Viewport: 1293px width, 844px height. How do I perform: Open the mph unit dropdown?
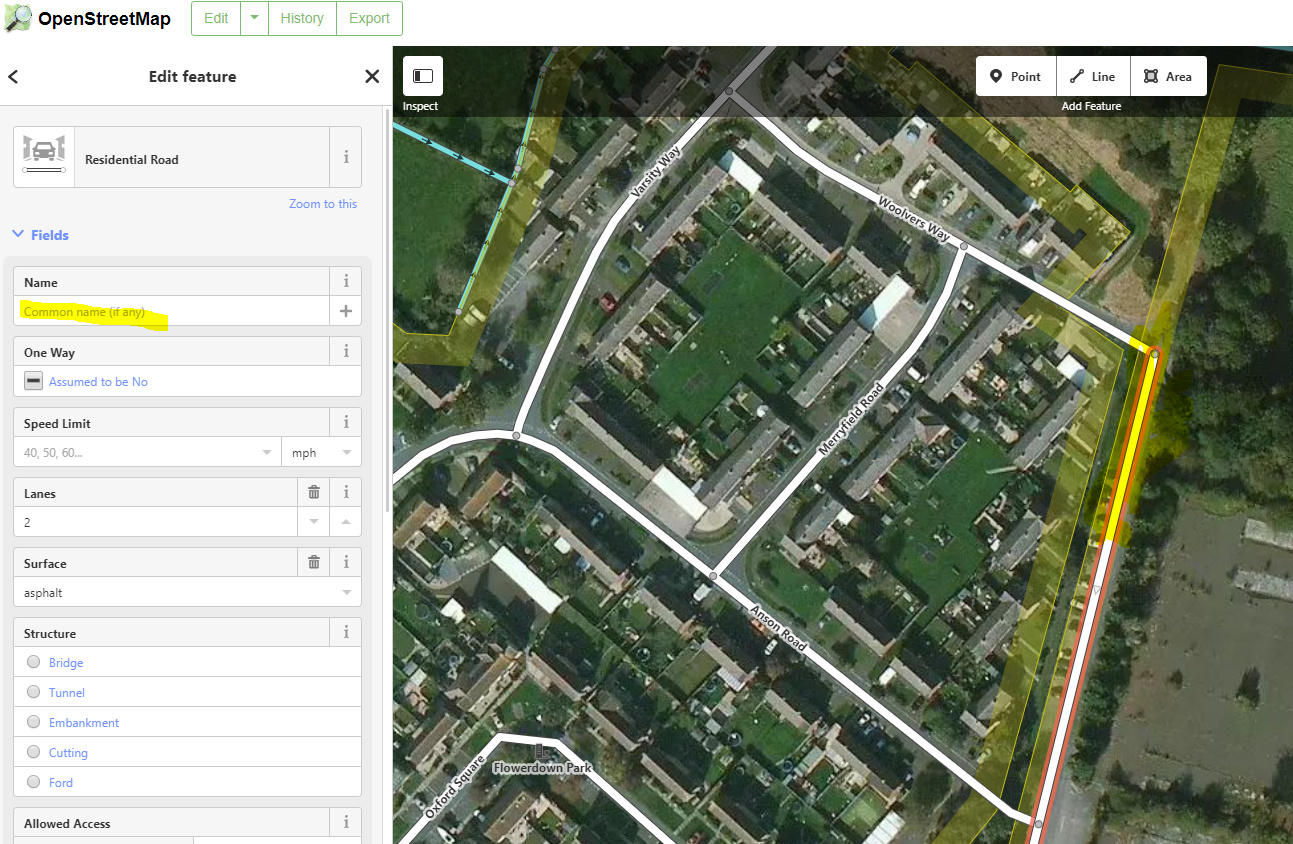pos(346,452)
